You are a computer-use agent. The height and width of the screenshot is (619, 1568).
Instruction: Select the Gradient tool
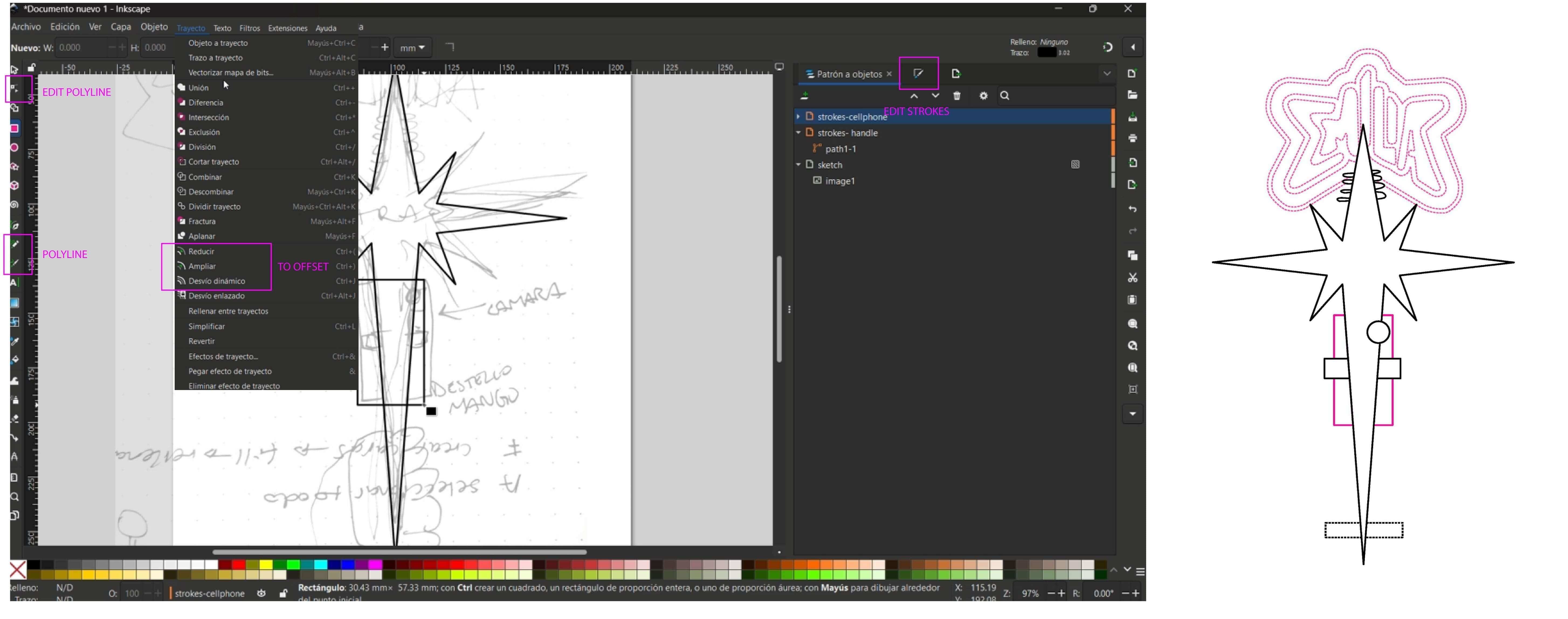pos(15,302)
